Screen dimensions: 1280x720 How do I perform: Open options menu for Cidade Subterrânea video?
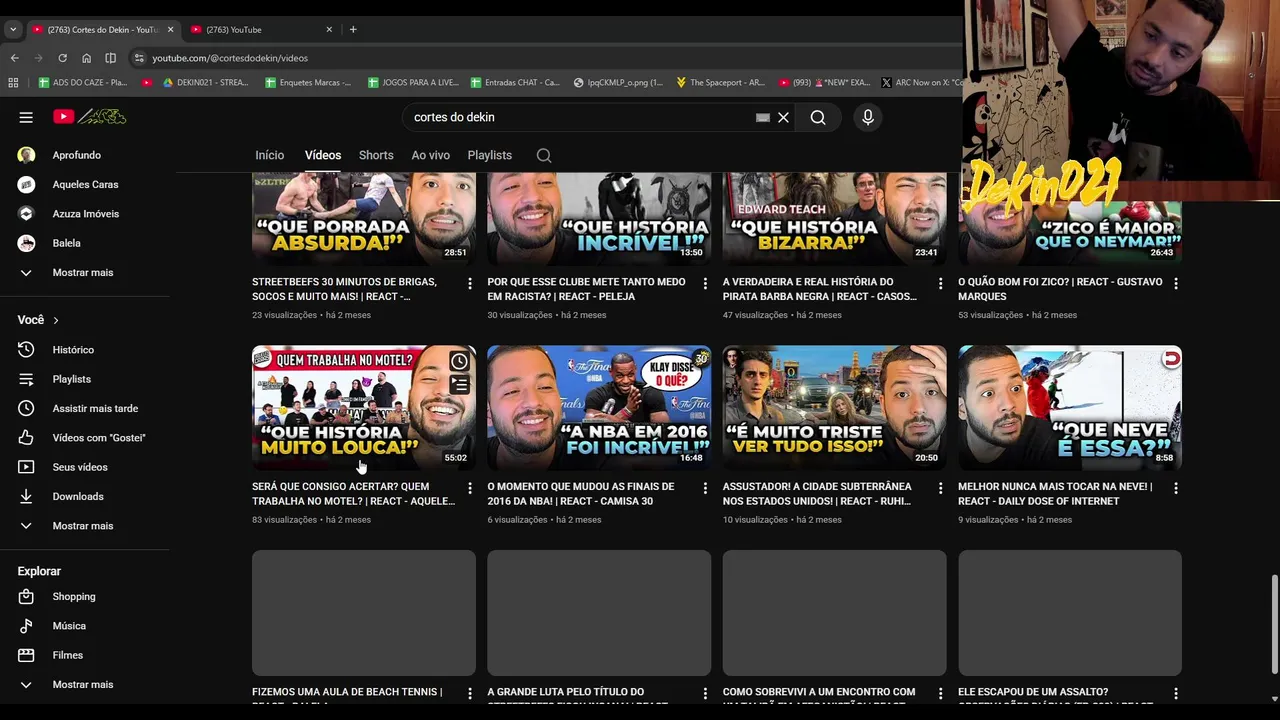point(940,488)
